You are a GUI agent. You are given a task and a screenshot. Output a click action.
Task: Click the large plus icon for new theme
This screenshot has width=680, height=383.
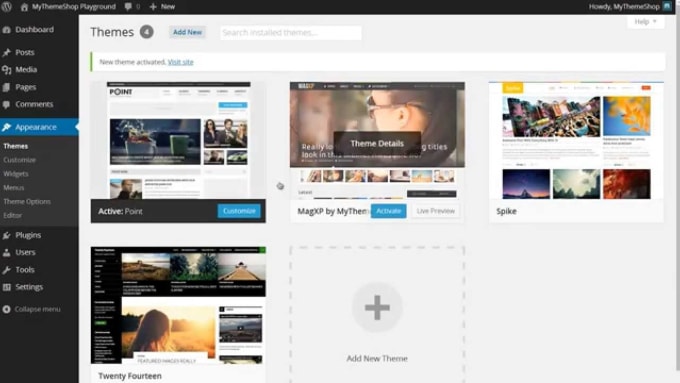coord(377,308)
